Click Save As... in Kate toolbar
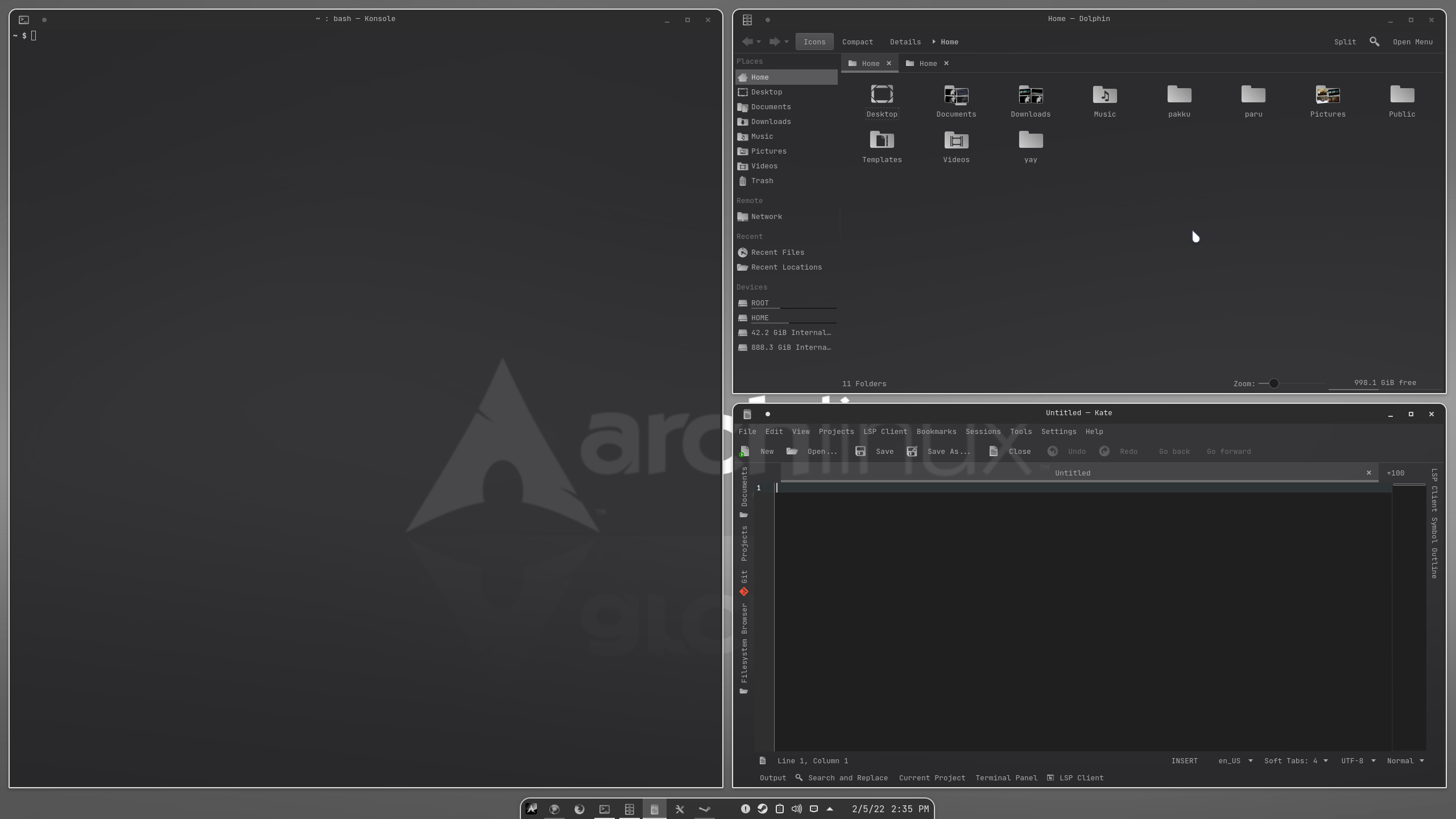Viewport: 1456px width, 819px height. [938, 451]
